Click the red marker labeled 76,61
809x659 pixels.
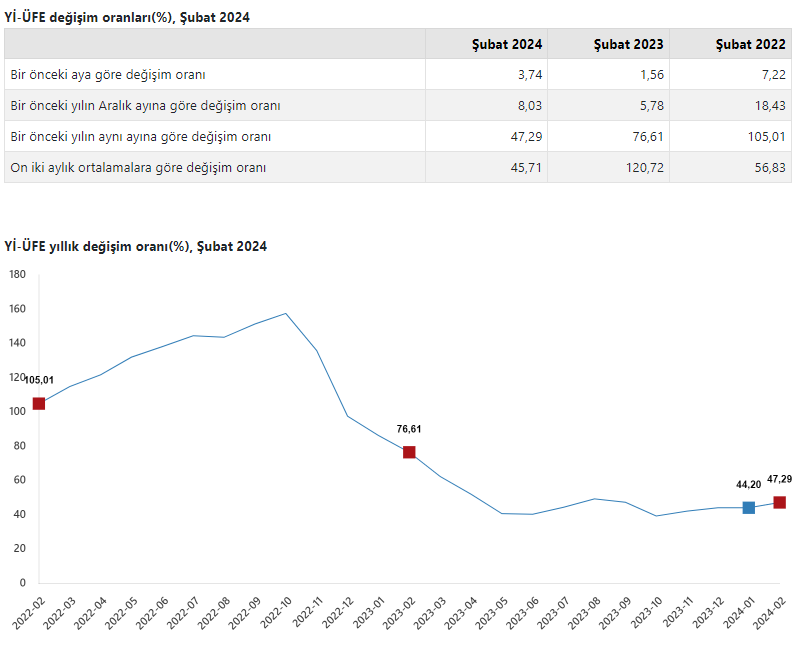click(x=409, y=452)
